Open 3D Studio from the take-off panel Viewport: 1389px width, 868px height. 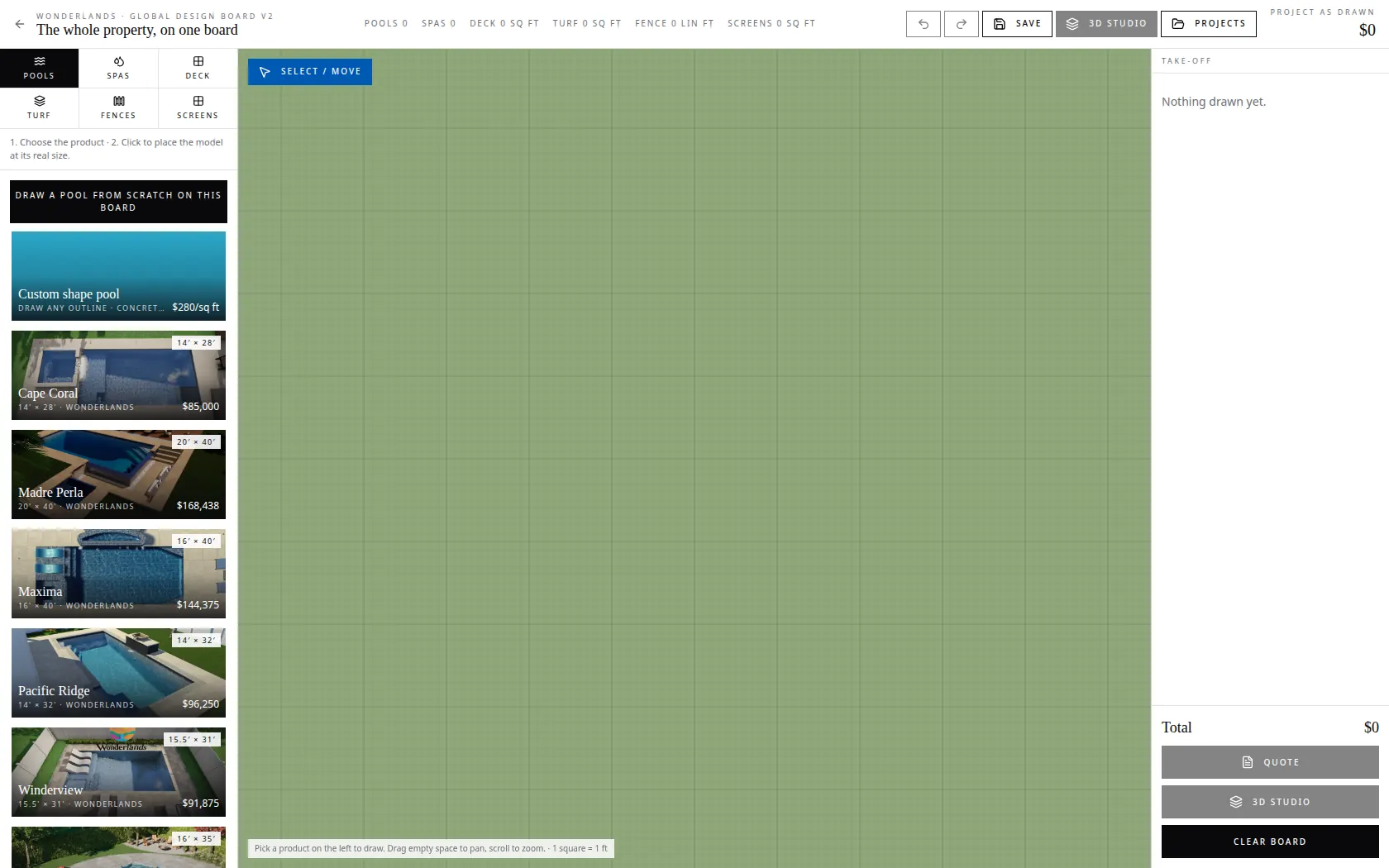(x=1270, y=802)
